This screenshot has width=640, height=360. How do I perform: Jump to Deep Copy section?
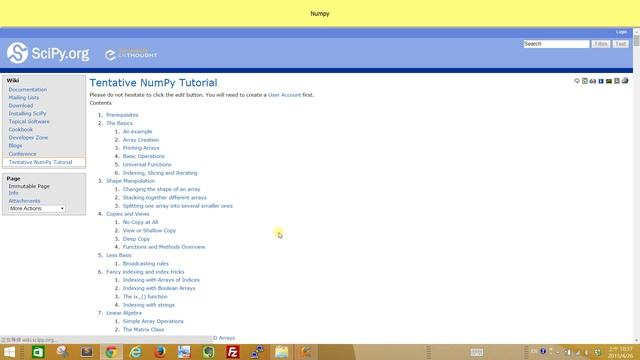136,239
